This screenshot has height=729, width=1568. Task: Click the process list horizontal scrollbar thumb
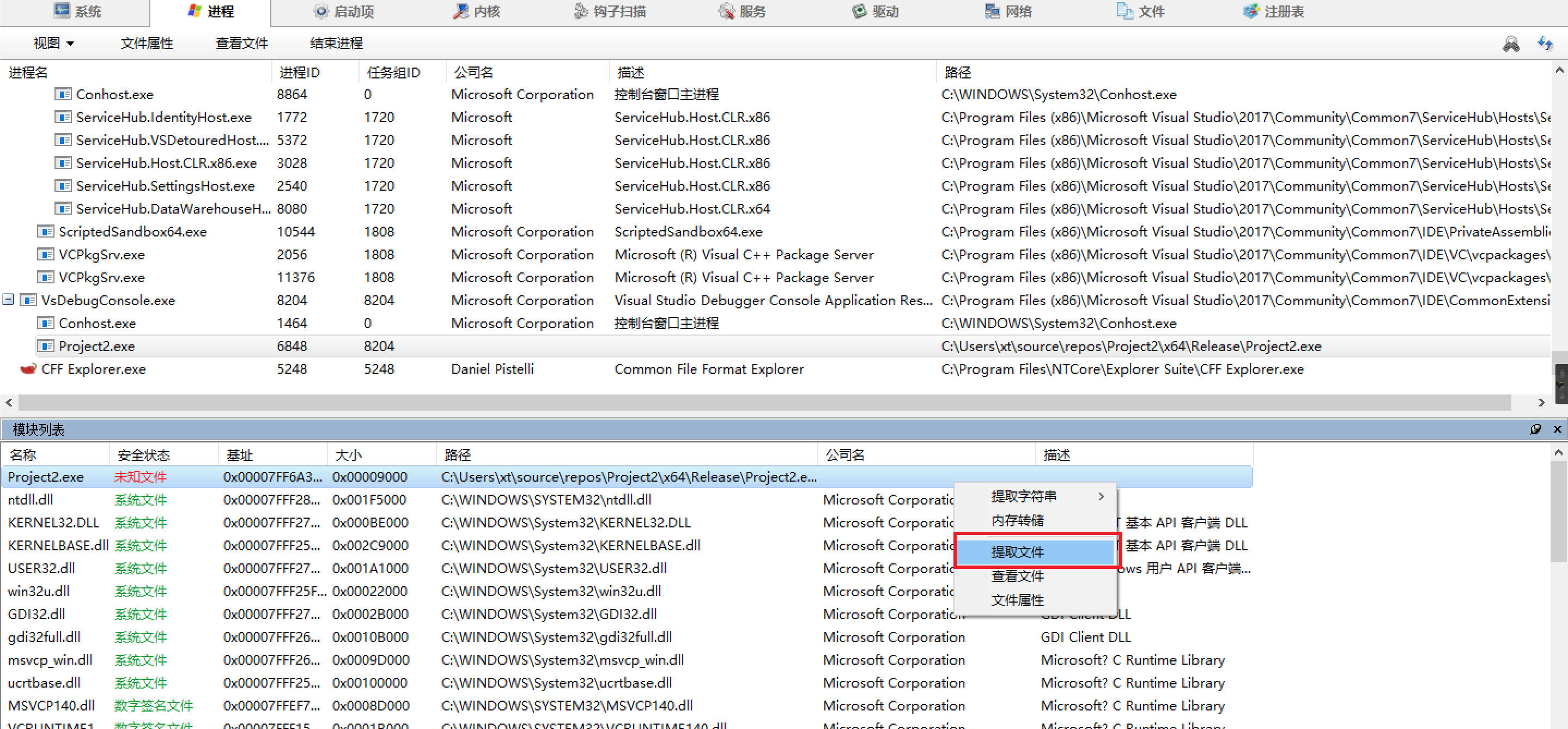click(764, 402)
